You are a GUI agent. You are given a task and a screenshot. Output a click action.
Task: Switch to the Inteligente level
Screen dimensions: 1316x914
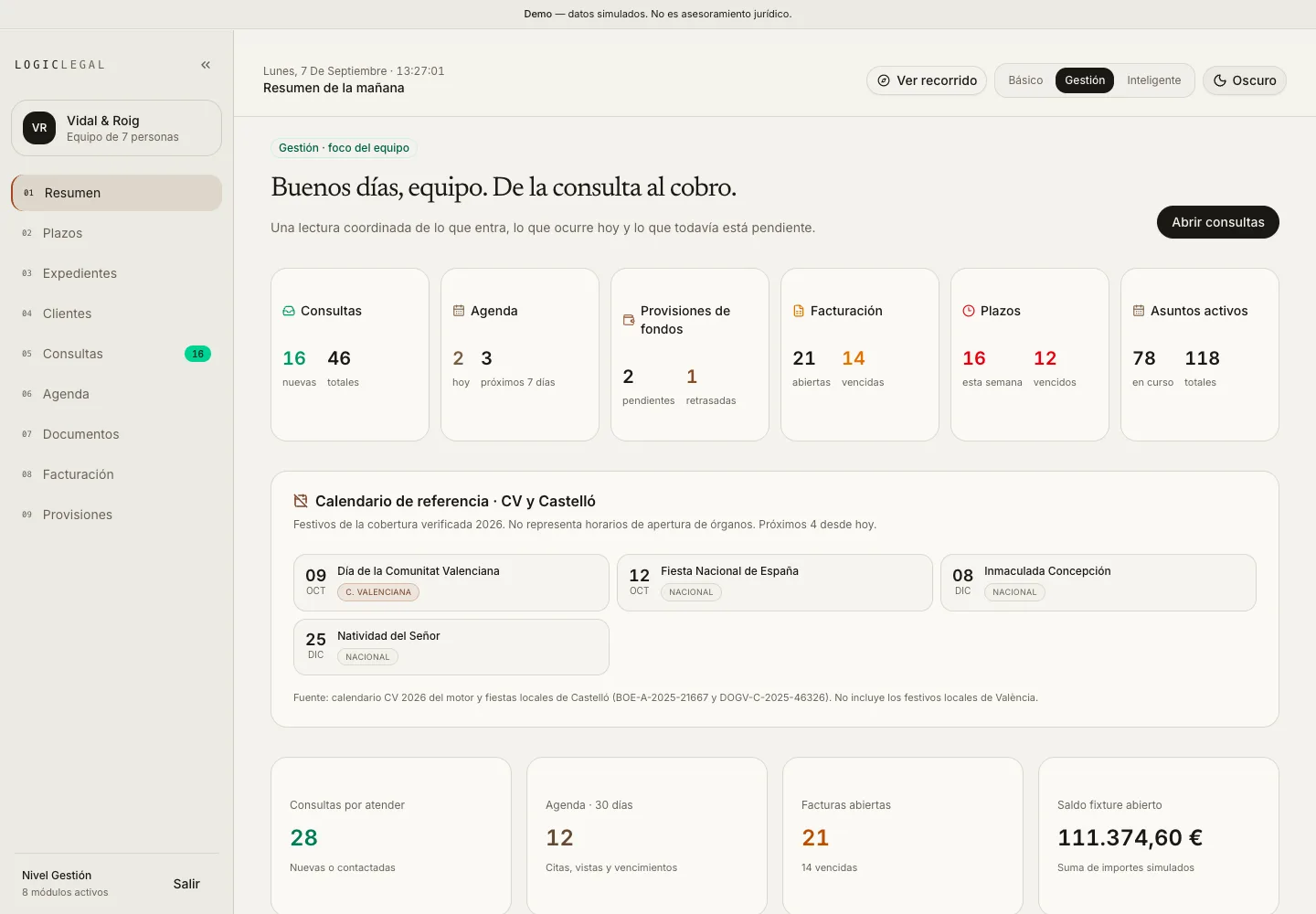pyautogui.click(x=1154, y=80)
